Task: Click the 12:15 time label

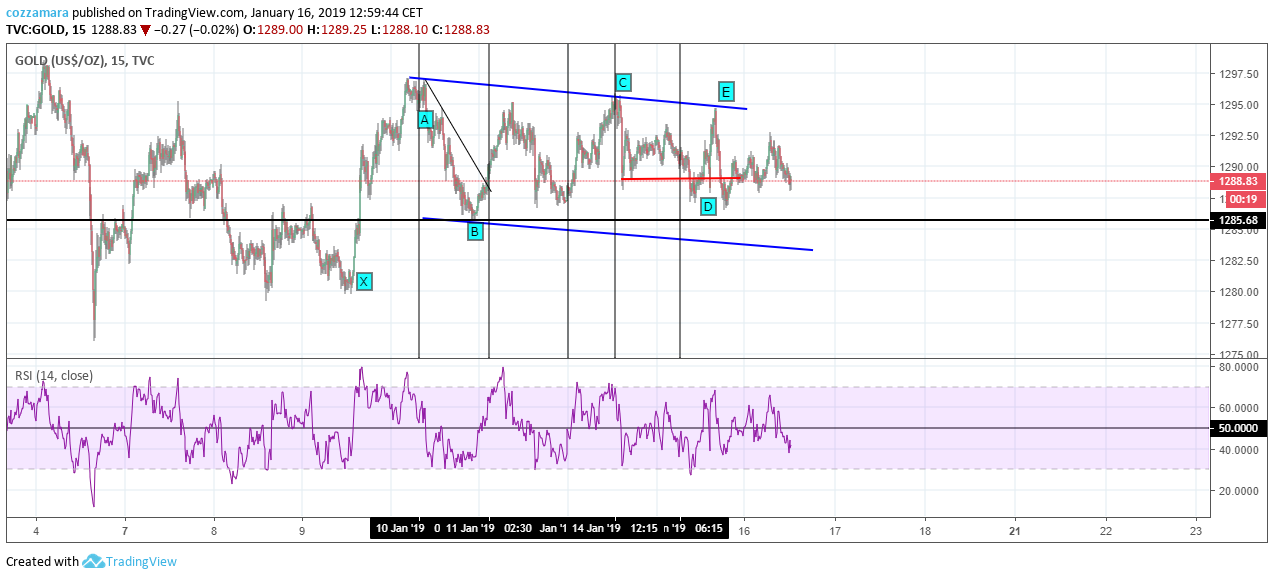Action: [x=644, y=527]
